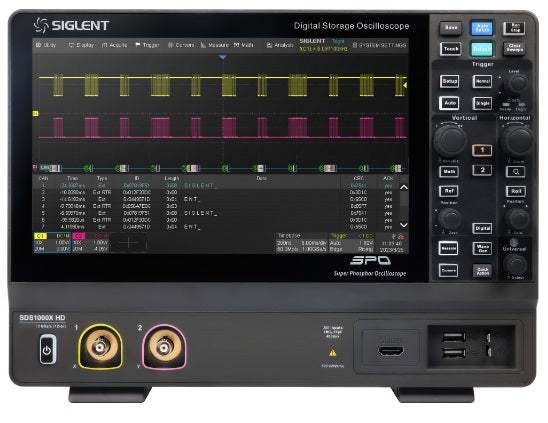
Task: Tap the probe compensation terminals
Action: pyautogui.click(x=489, y=345)
